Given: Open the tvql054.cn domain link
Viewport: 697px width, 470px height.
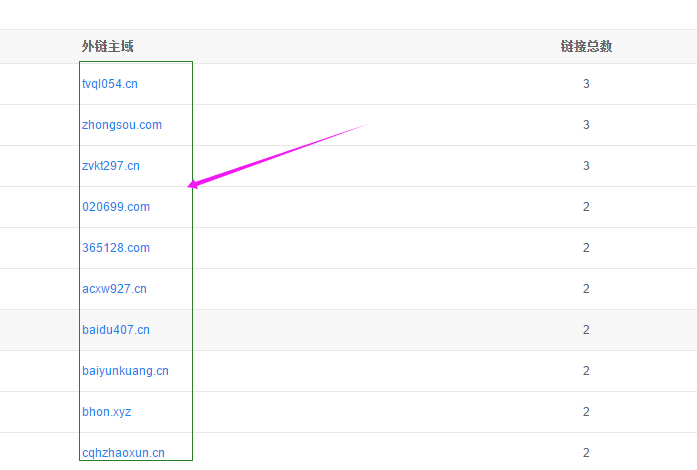Looking at the screenshot, I should point(110,84).
